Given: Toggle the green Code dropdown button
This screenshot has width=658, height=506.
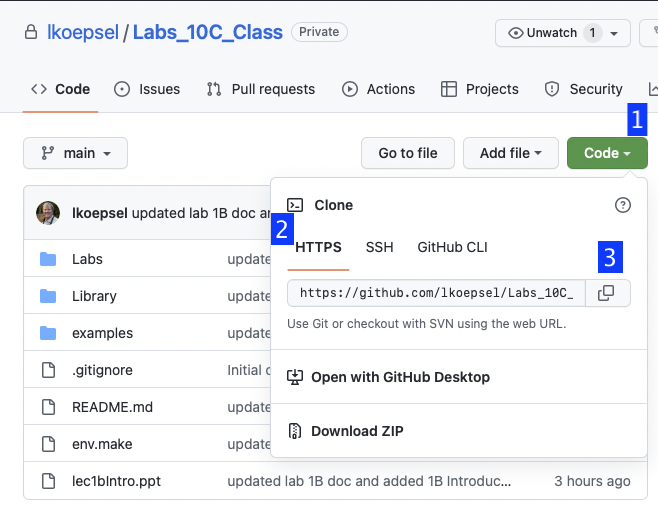Looking at the screenshot, I should click(607, 153).
